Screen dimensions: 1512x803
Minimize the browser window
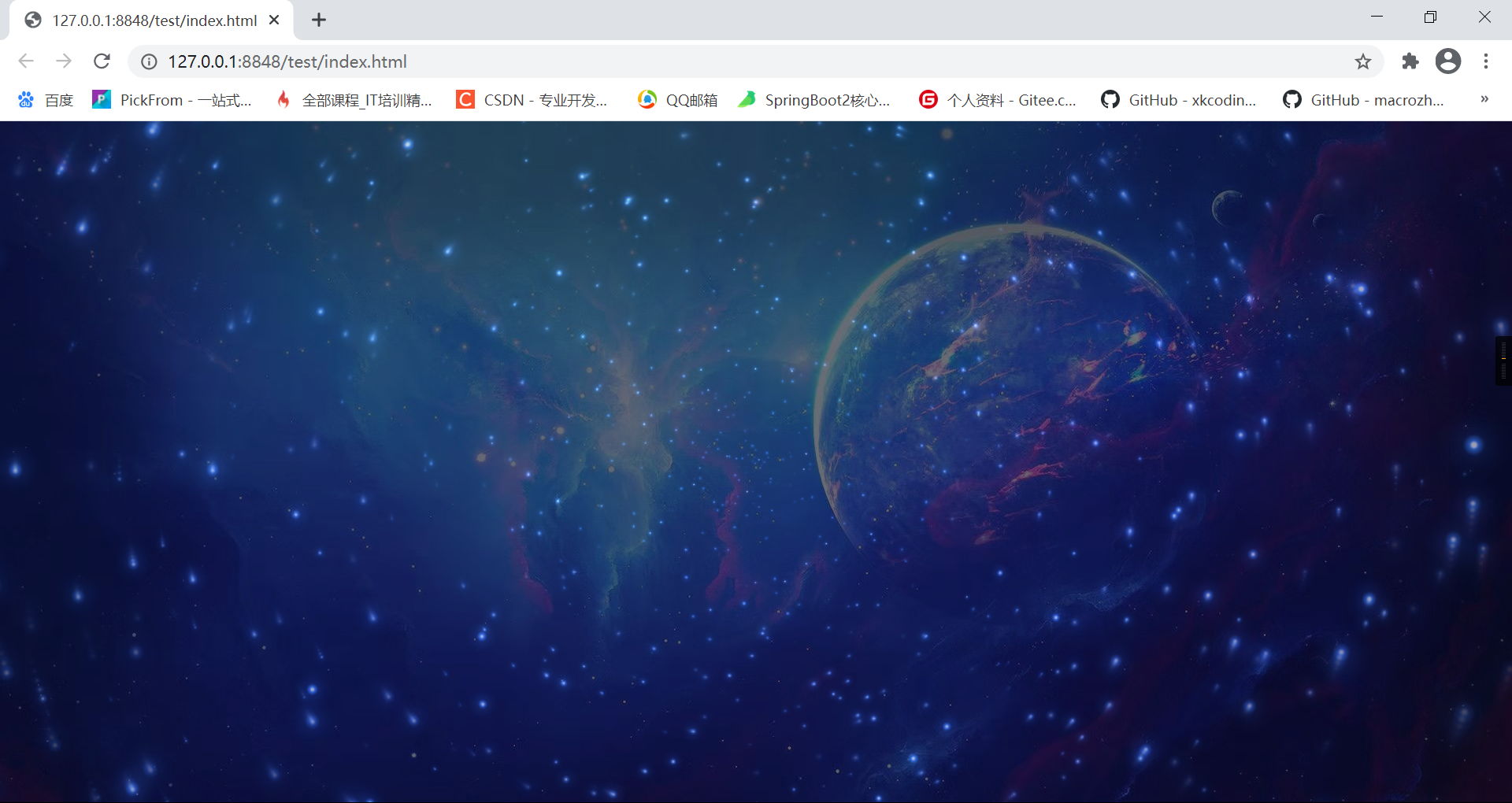(x=1377, y=17)
